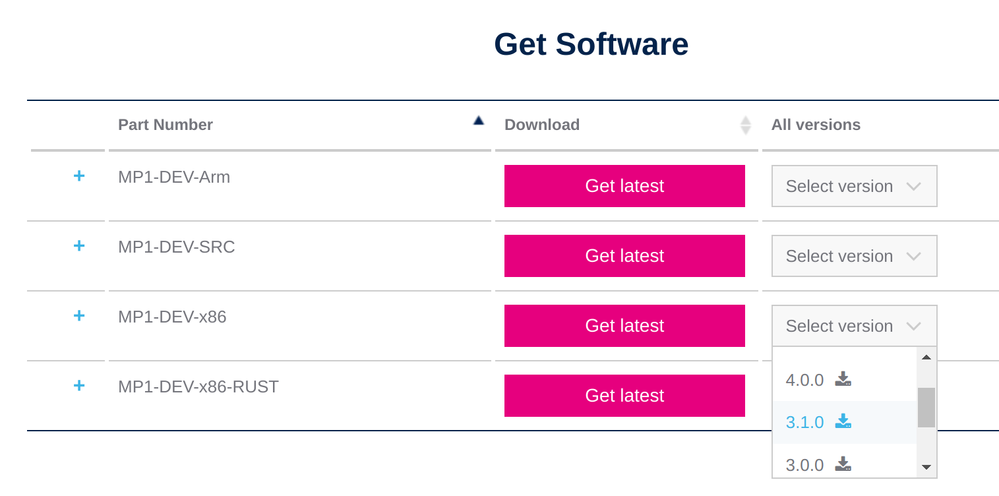The image size is (999, 496).
Task: Click download icon next to version 4.0.0
Action: (x=844, y=379)
